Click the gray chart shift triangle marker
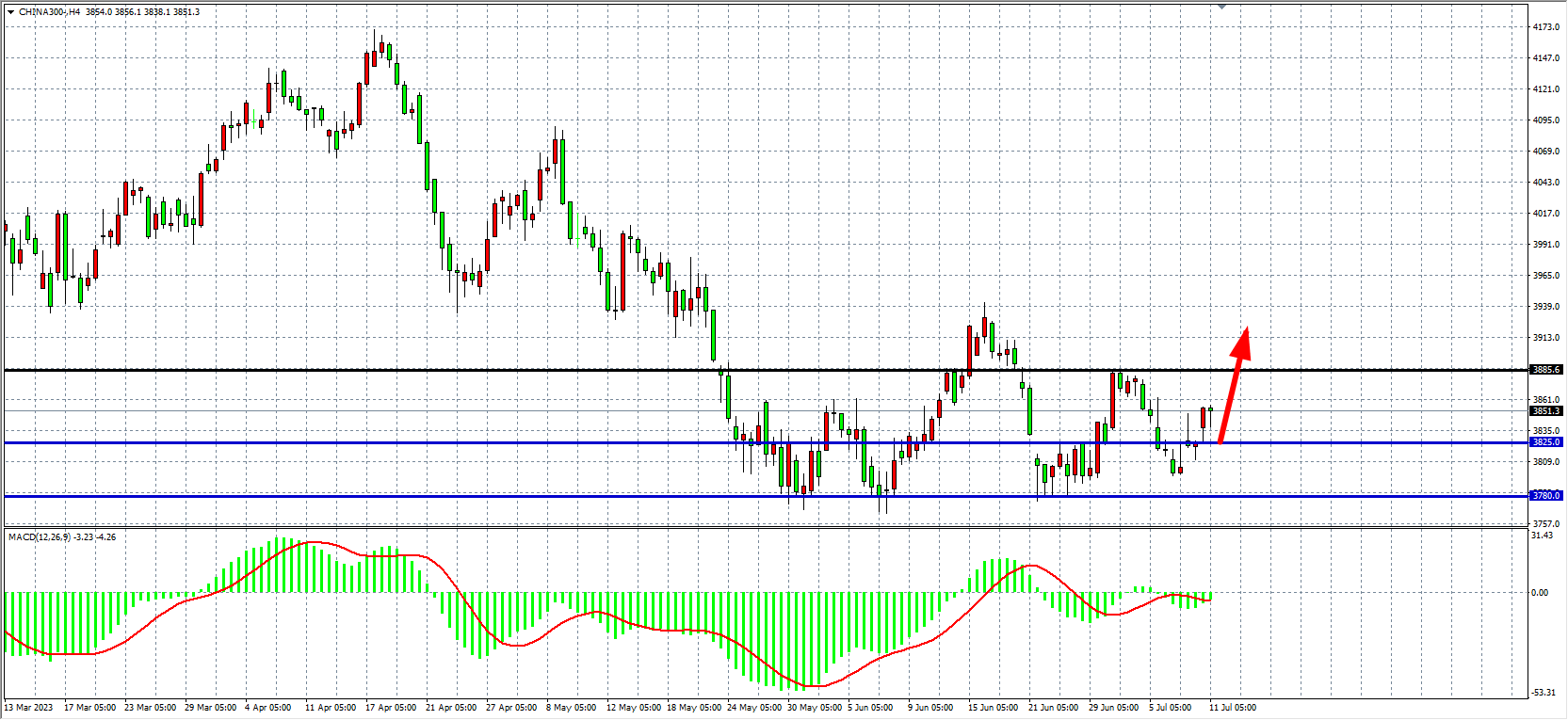 [1221, 7]
